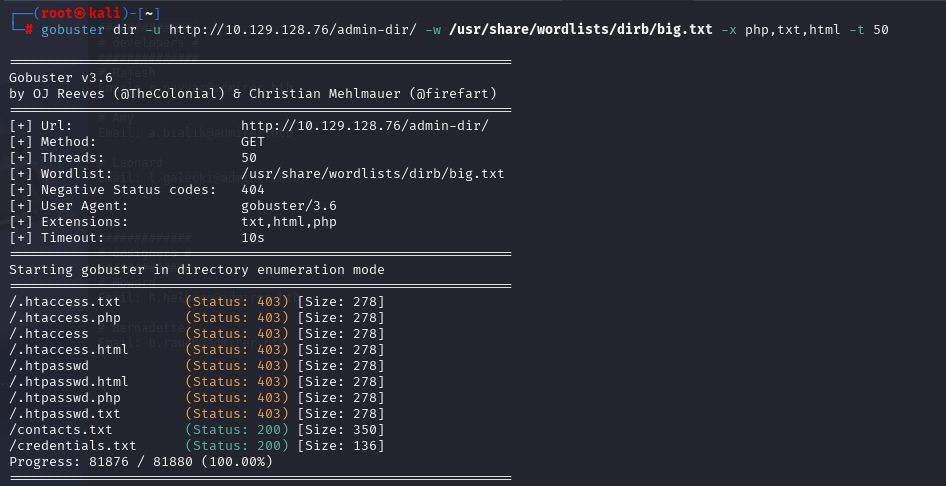Click the Size: 350 value for contacts.txt
Image resolution: width=946 pixels, height=486 pixels.
click(341, 430)
